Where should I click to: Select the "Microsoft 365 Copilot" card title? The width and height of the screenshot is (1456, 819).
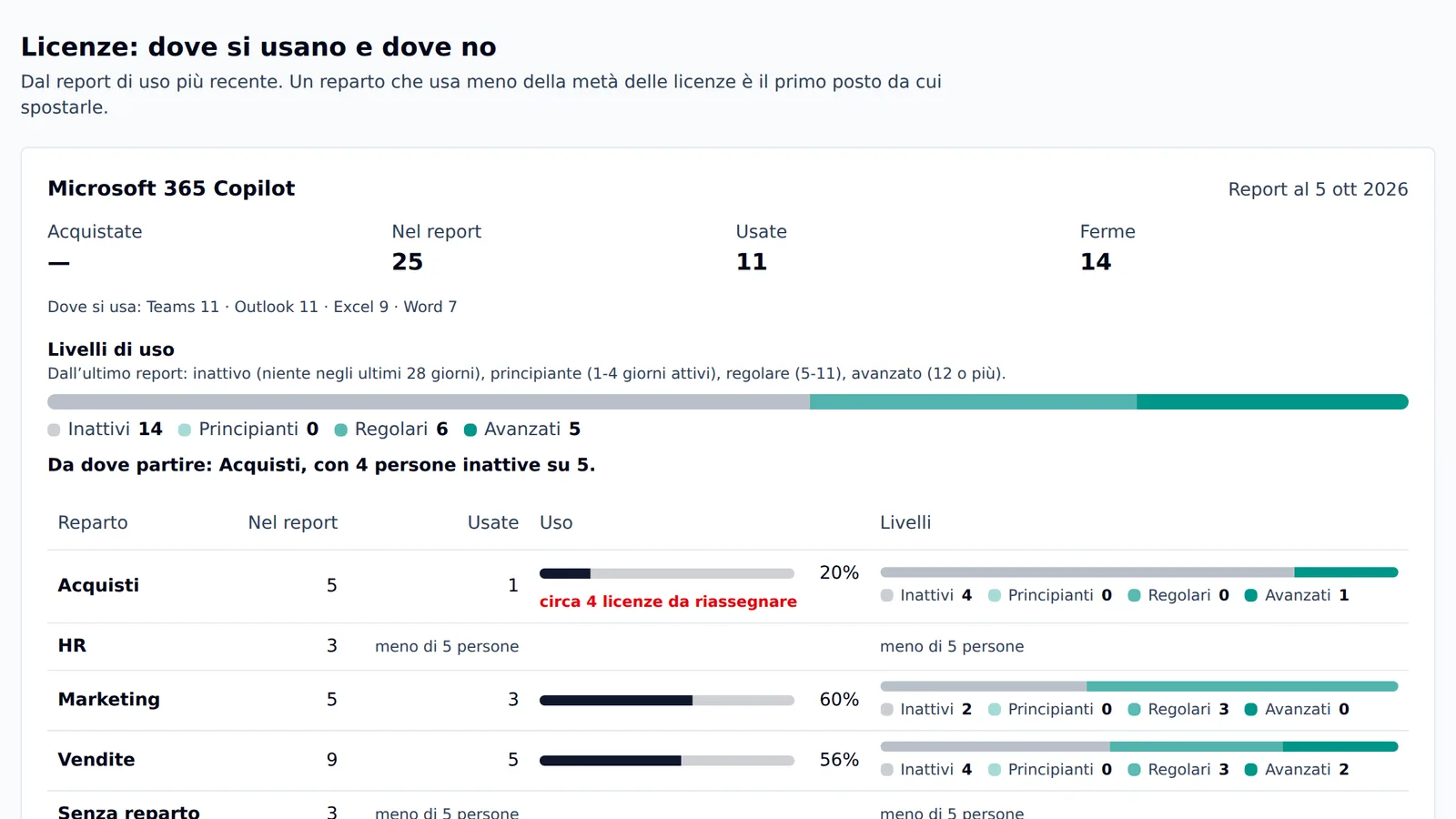171,188
